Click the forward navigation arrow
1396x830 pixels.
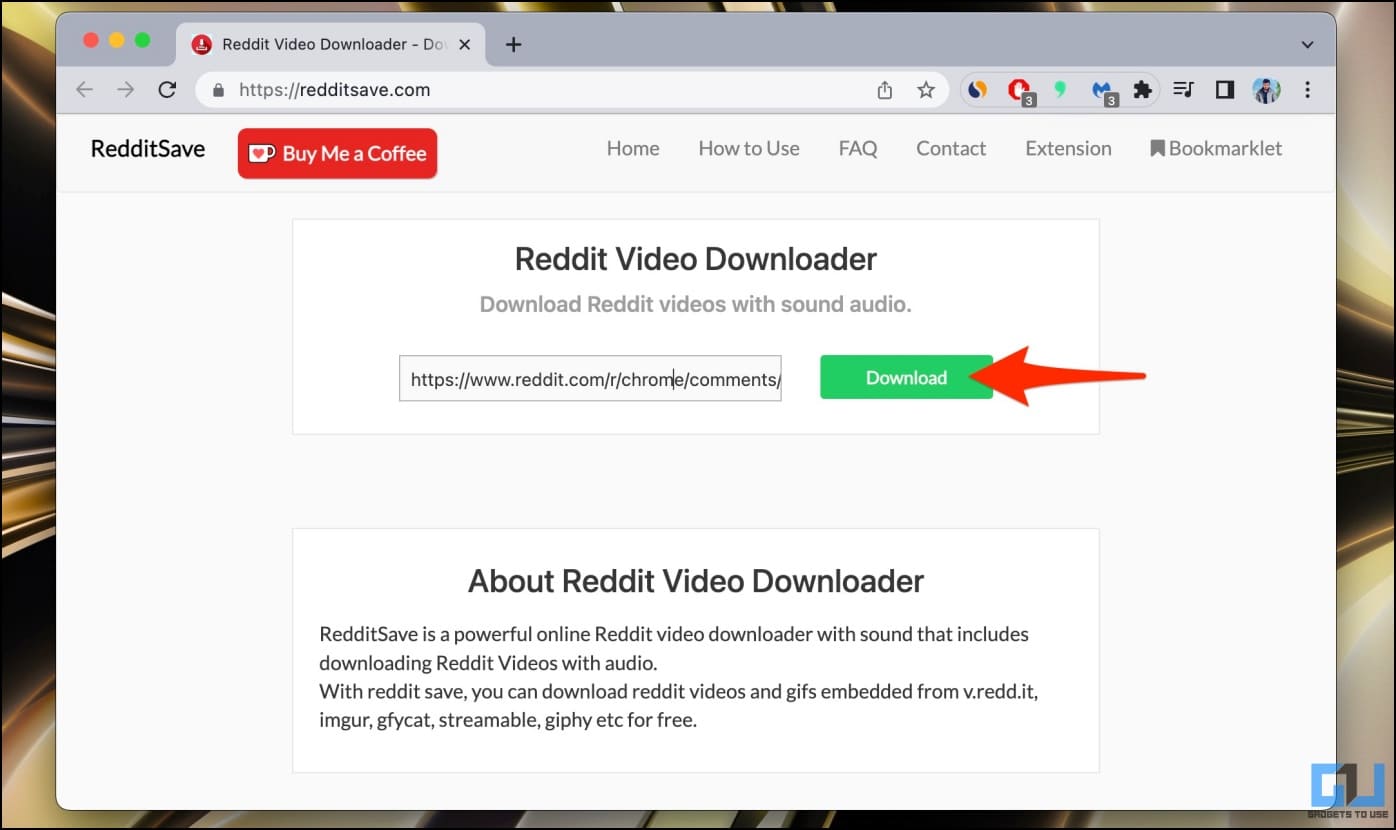[126, 90]
